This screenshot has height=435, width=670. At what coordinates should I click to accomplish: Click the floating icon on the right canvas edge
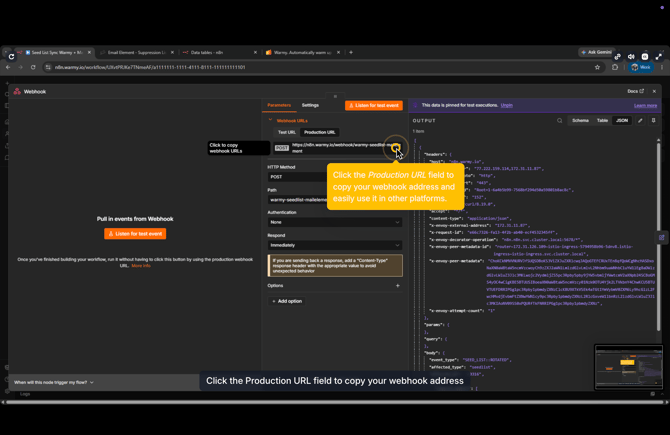coord(661,238)
